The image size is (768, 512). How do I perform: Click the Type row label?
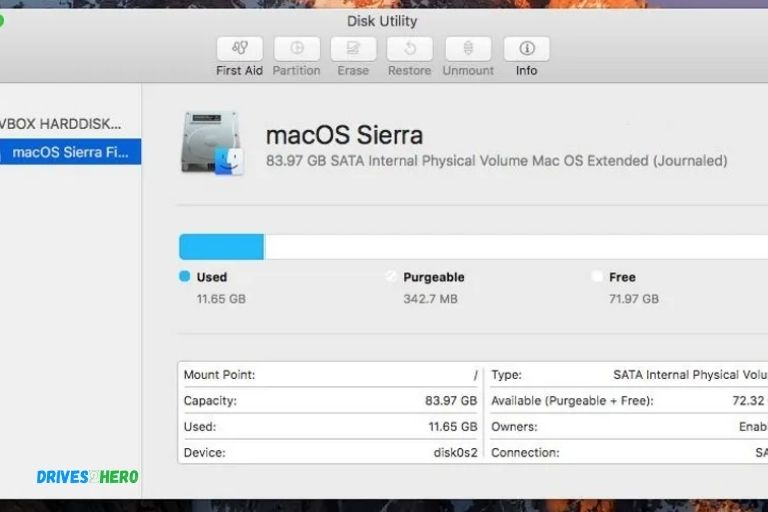(506, 375)
